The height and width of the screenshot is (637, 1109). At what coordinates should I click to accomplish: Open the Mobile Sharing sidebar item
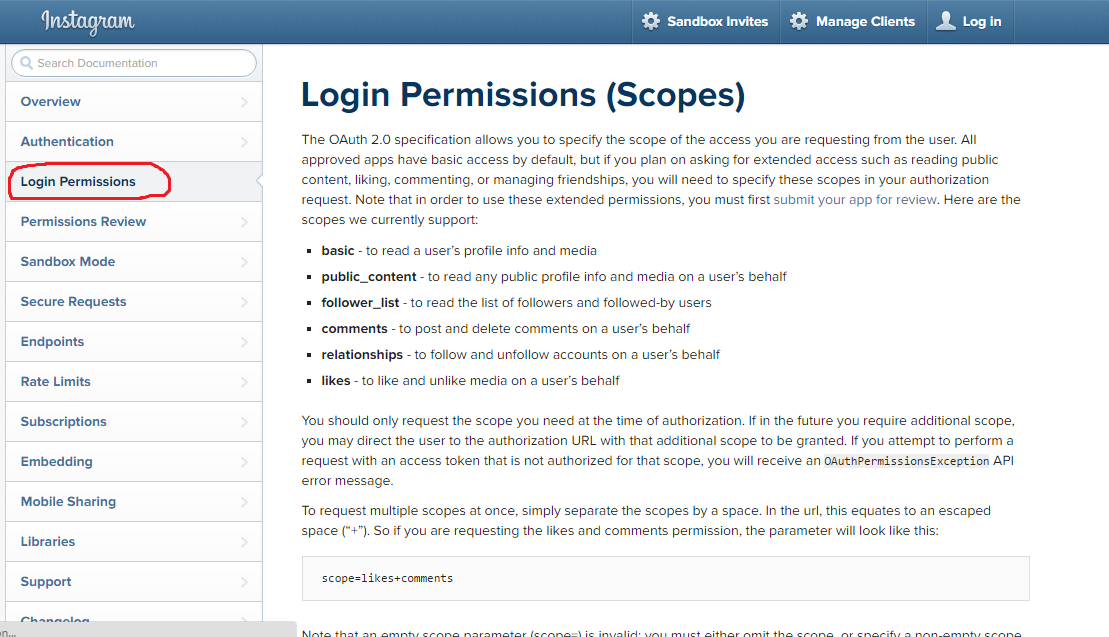68,502
